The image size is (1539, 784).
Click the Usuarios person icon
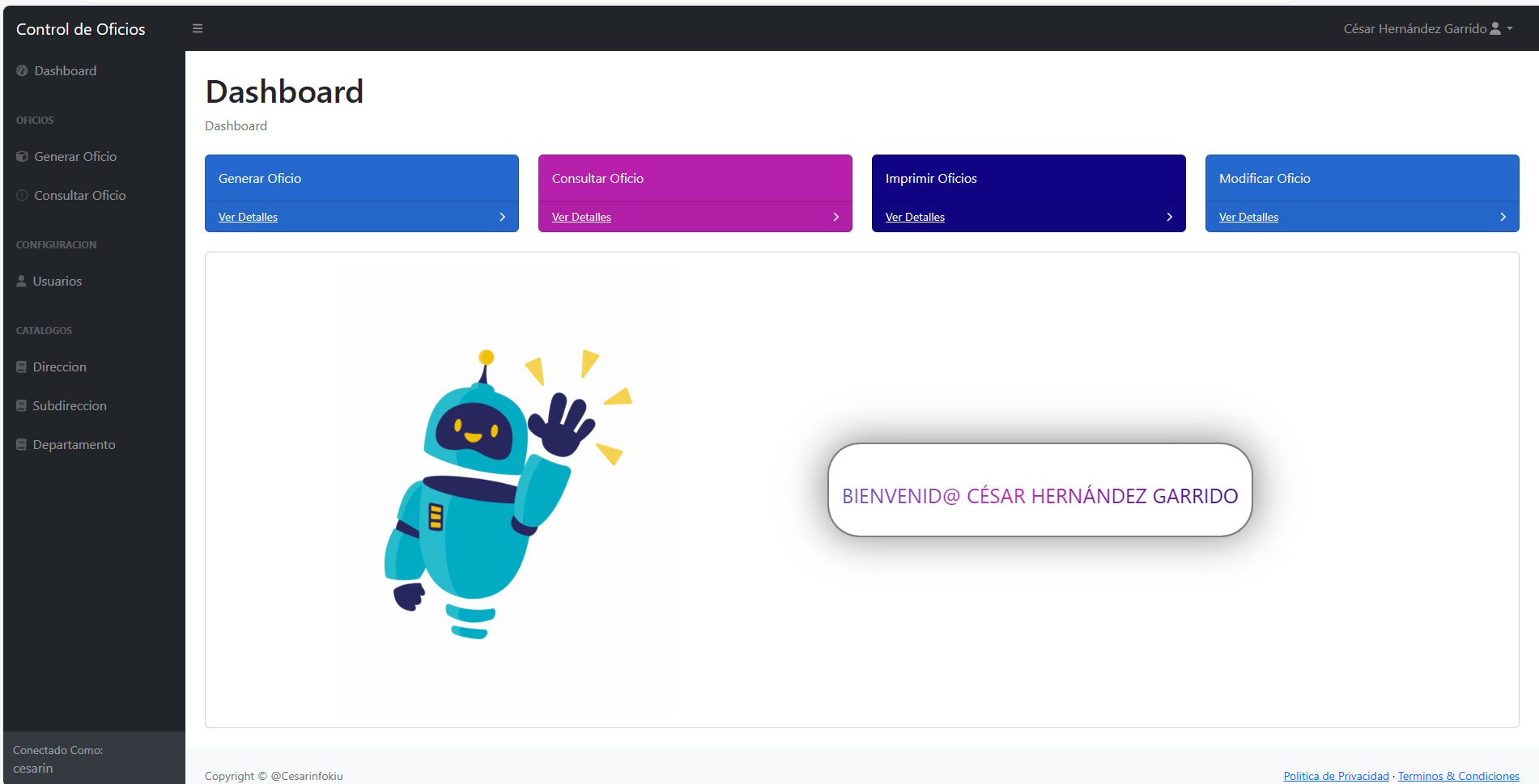click(22, 282)
